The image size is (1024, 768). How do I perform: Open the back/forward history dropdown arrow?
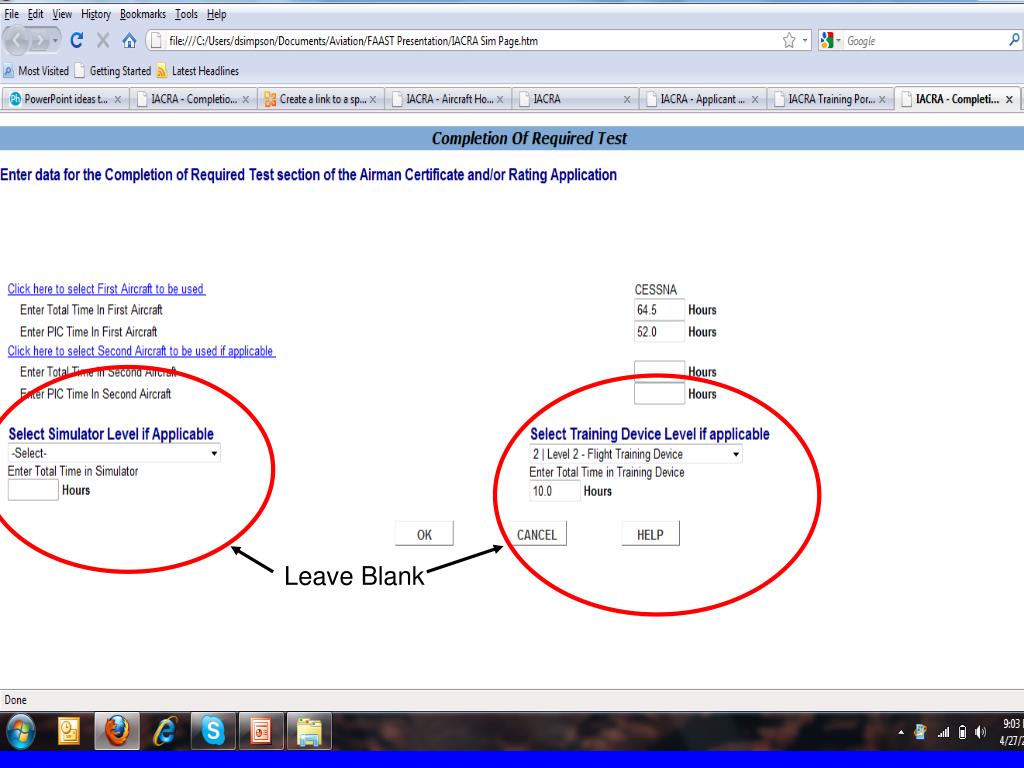(56, 41)
